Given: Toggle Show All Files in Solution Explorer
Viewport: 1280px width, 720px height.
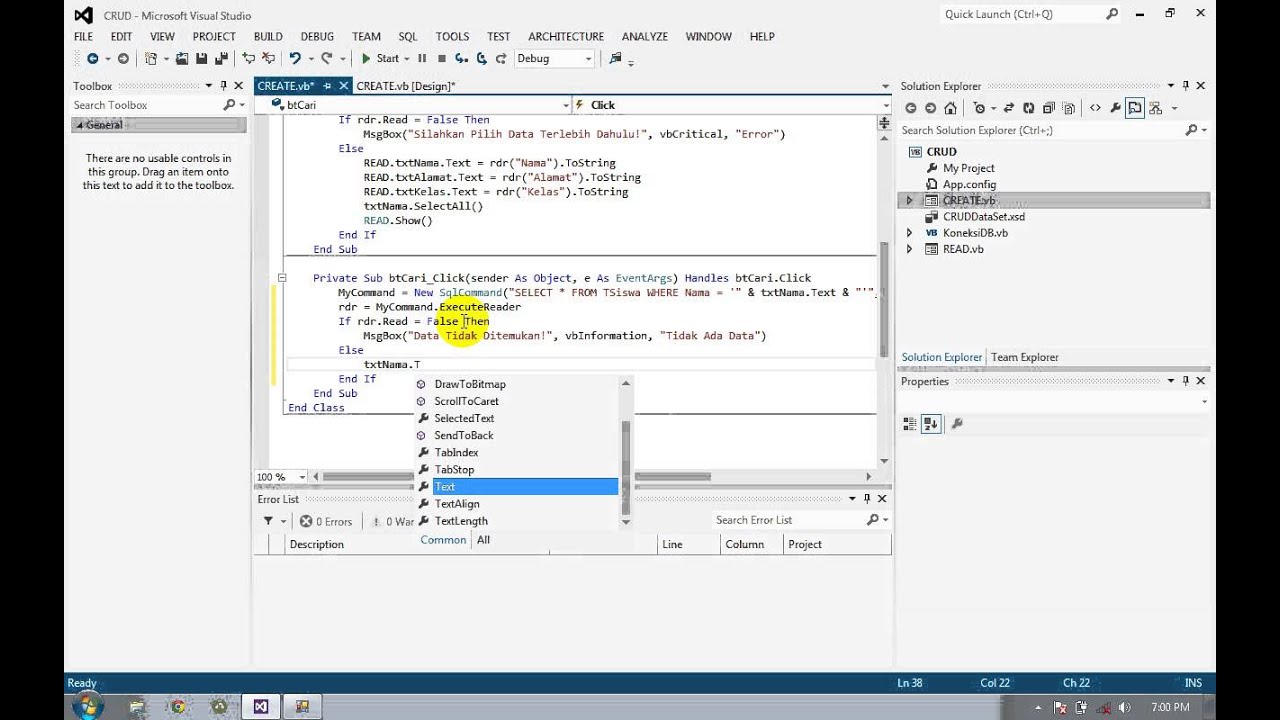Looking at the screenshot, I should [1069, 108].
